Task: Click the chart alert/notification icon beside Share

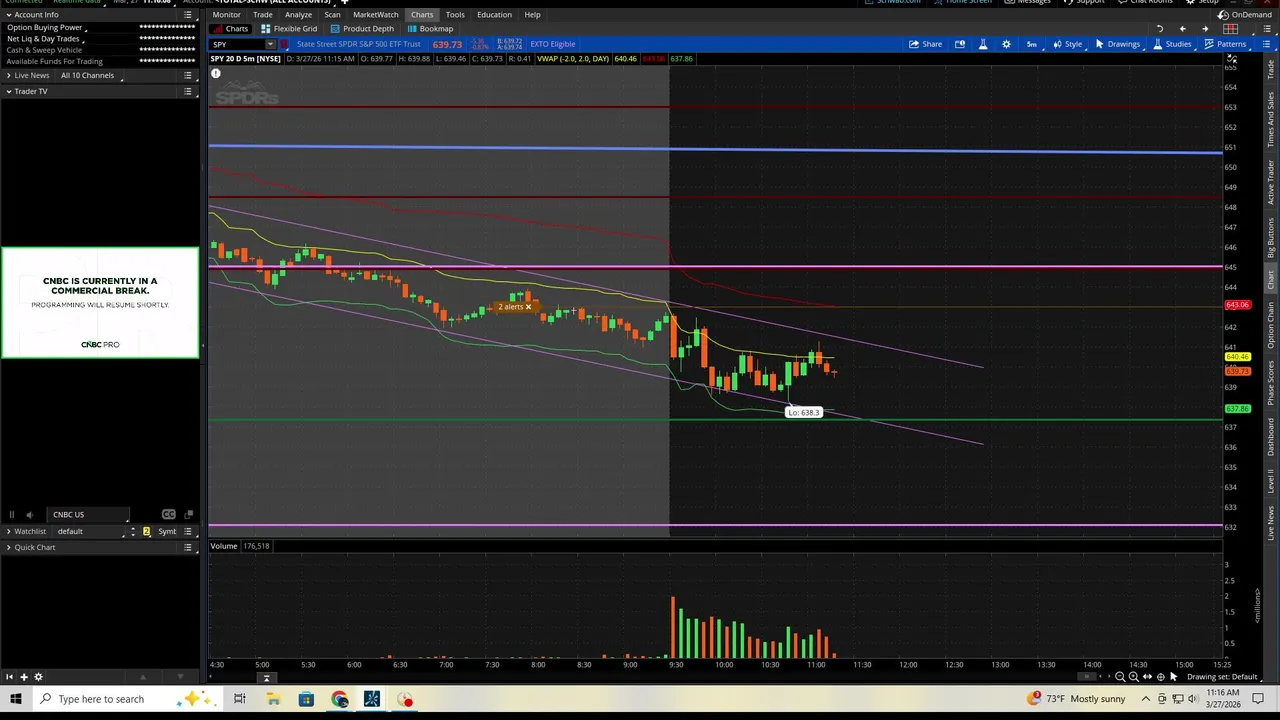Action: coord(960,44)
